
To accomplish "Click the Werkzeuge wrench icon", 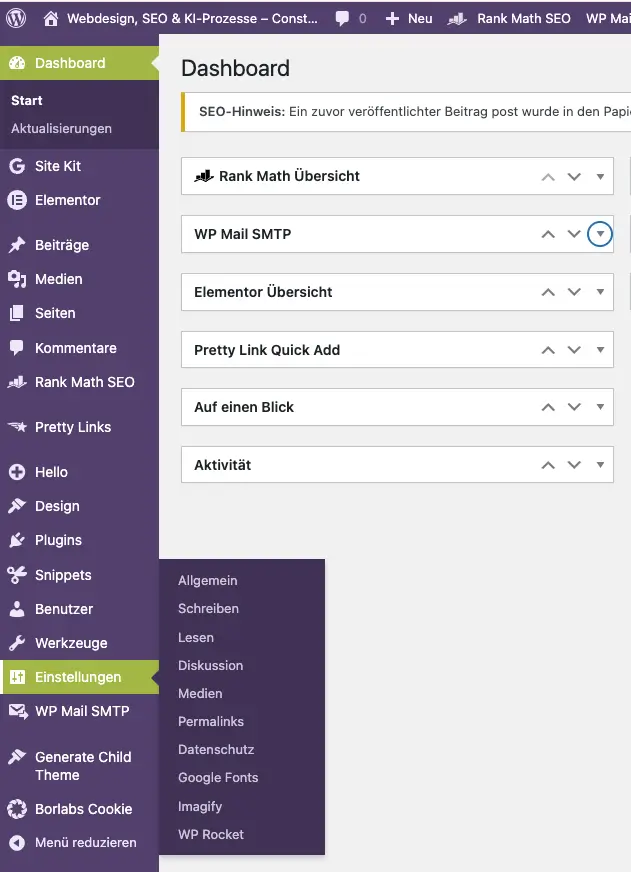I will pyautogui.click(x=17, y=643).
